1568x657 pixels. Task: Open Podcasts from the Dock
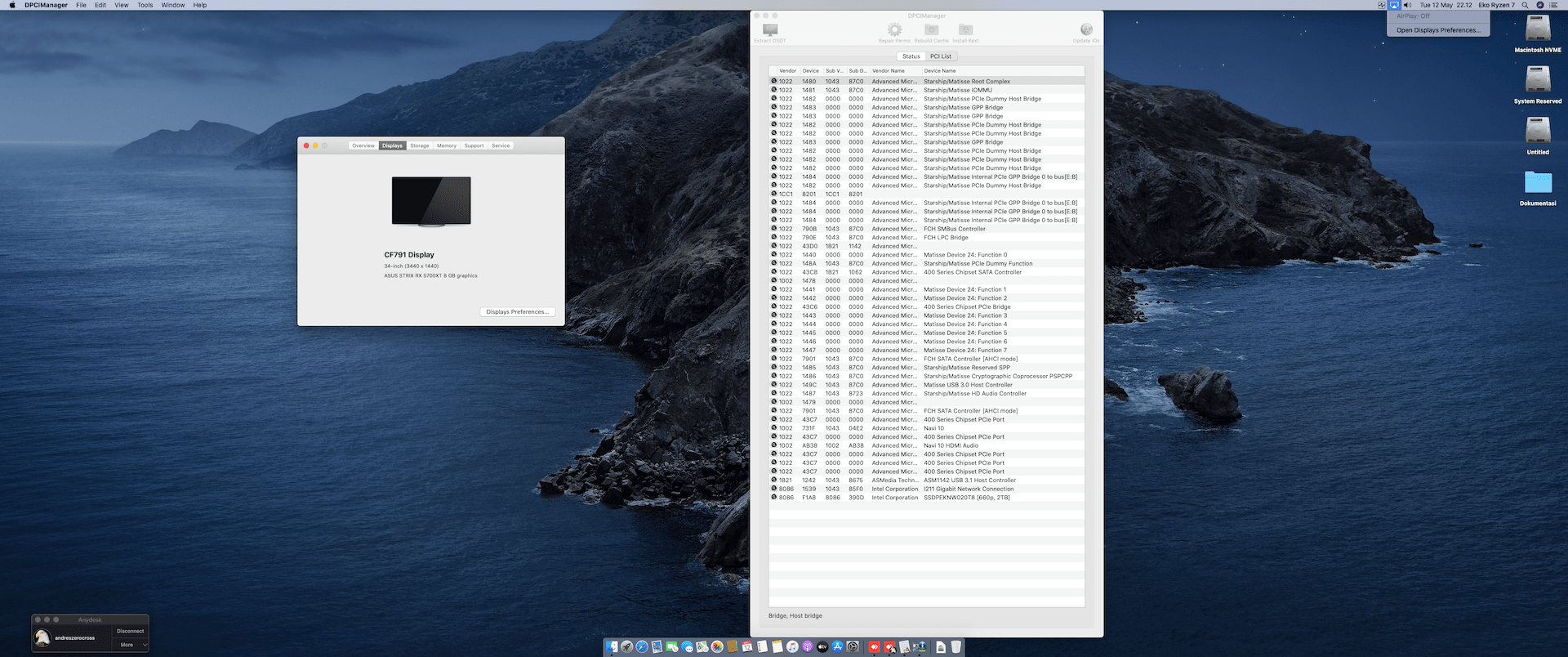click(807, 646)
